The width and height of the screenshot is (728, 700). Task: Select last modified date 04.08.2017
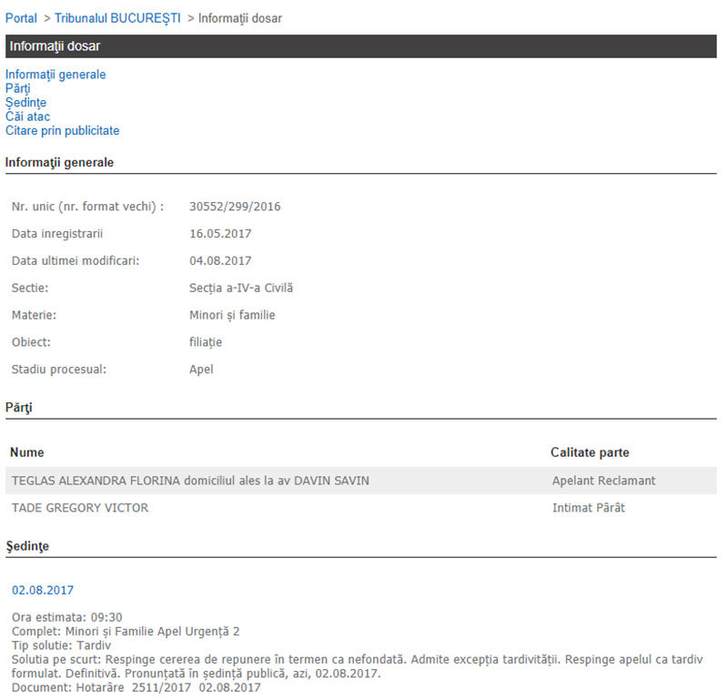(x=220, y=261)
